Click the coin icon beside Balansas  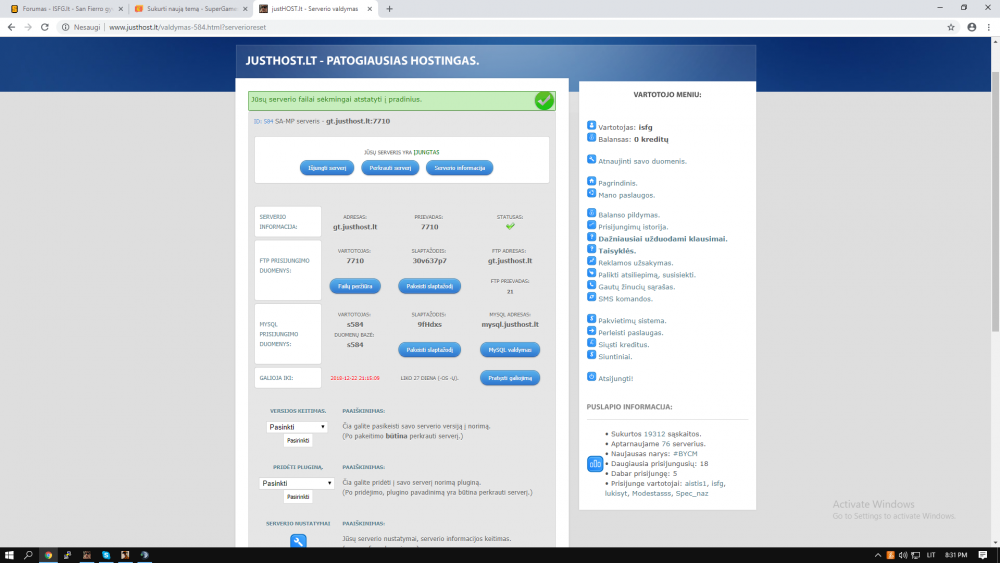tap(591, 138)
